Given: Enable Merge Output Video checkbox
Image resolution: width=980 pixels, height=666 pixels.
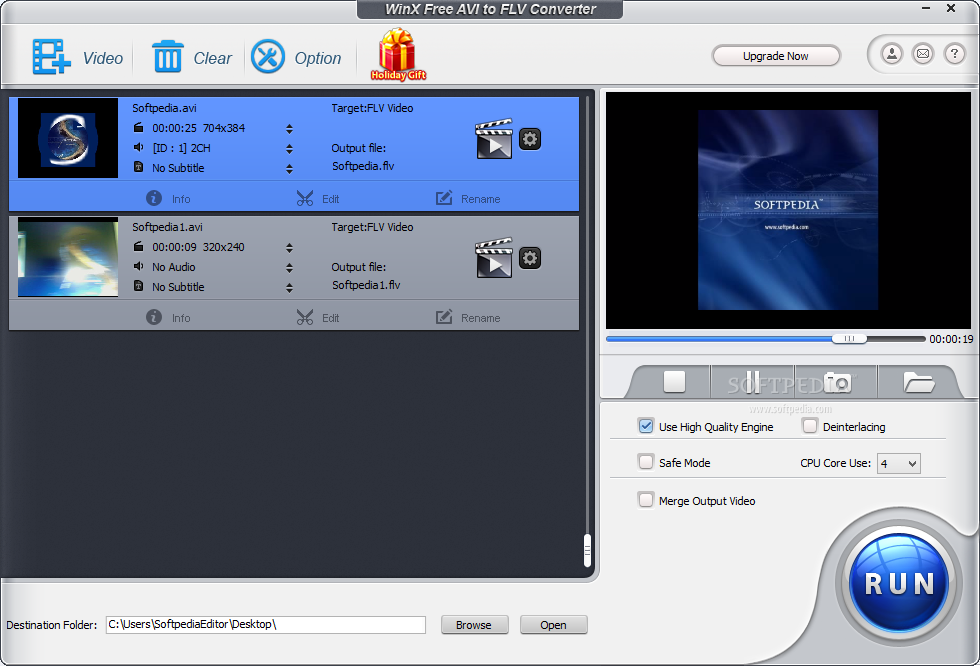Looking at the screenshot, I should (x=646, y=500).
